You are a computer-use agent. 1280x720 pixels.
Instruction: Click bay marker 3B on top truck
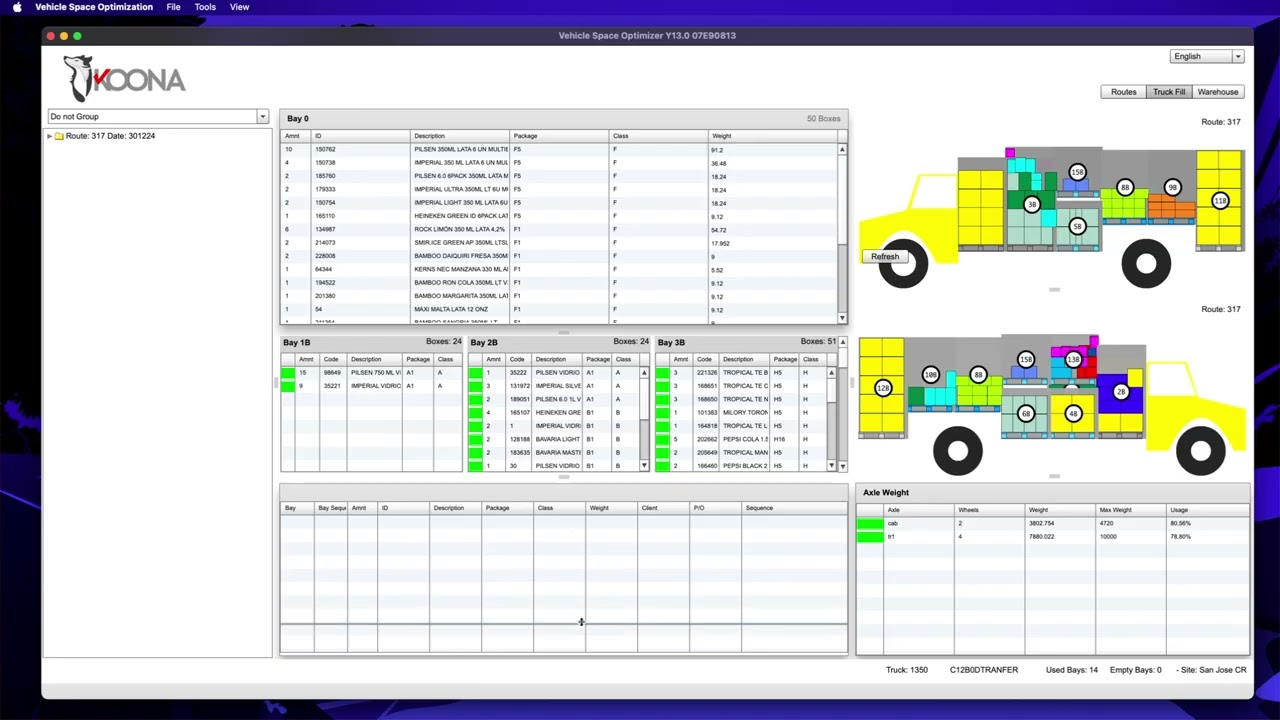pos(1031,204)
